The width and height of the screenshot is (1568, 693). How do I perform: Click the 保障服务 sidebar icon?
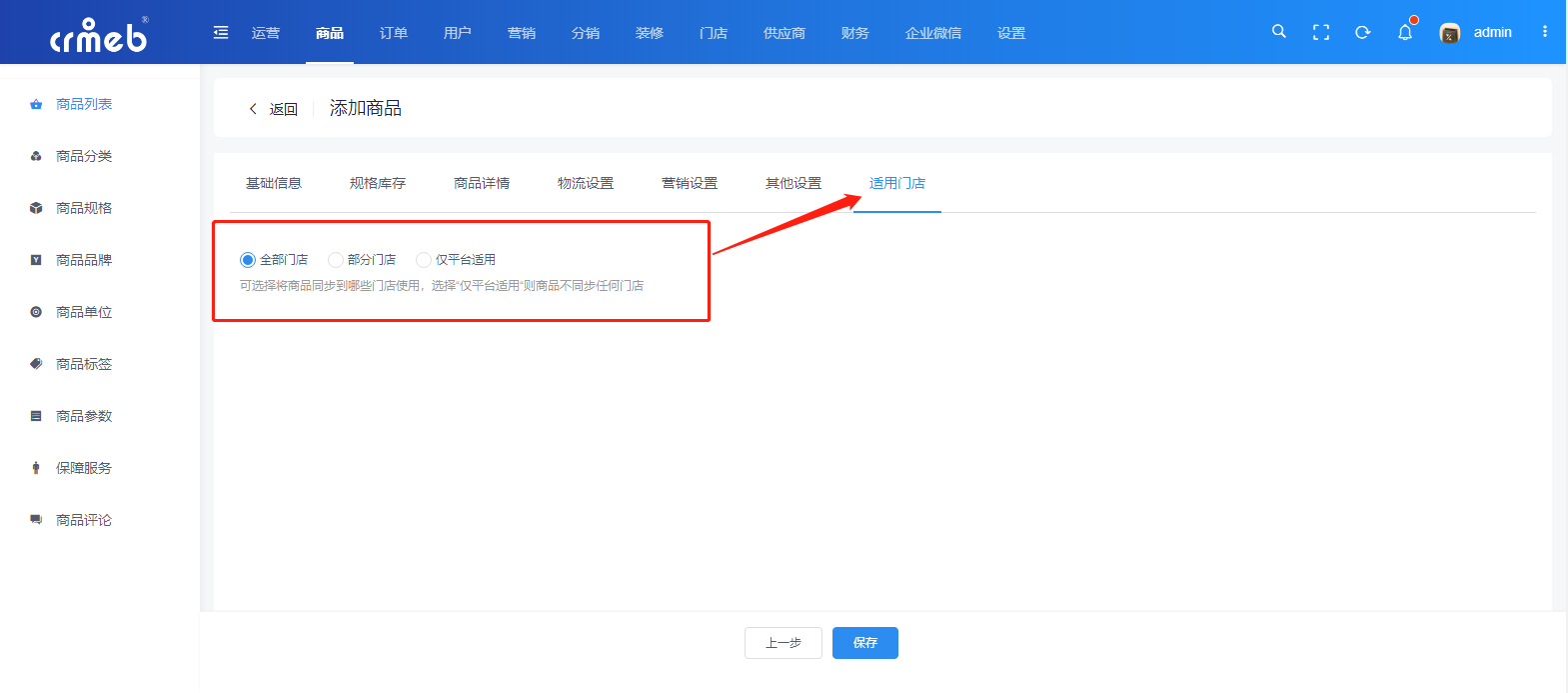pos(36,468)
